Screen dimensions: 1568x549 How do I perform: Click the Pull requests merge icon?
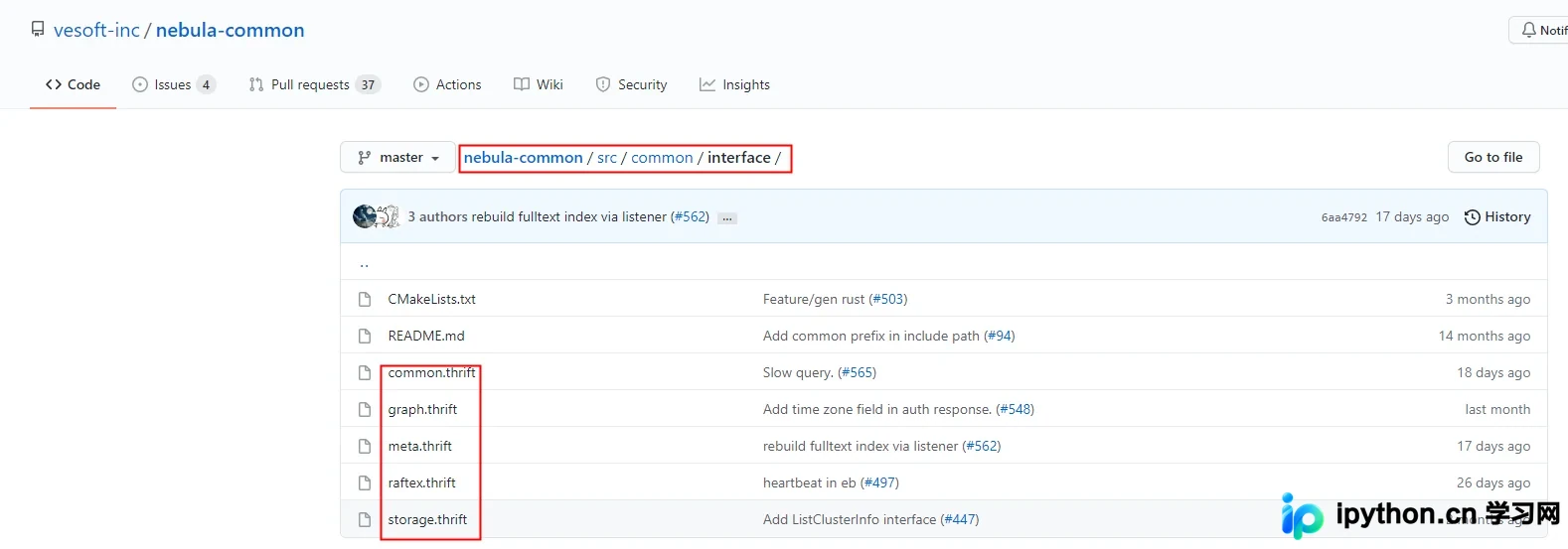(x=256, y=84)
